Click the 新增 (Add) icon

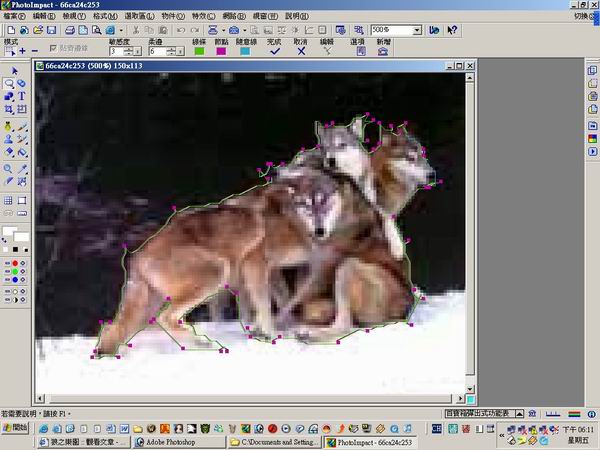pyautogui.click(x=383, y=51)
